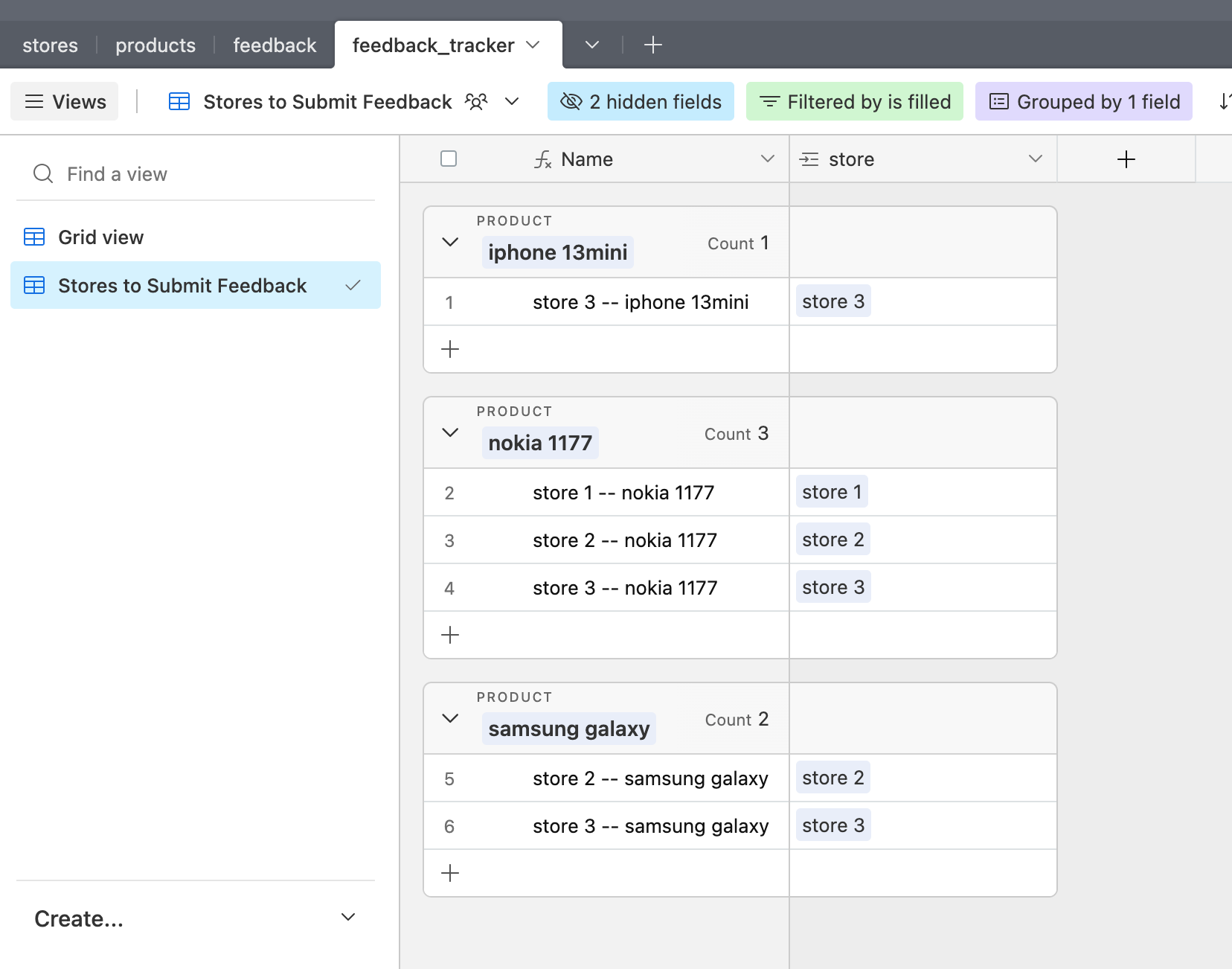
Task: Select cell store 2 -- samsung galaxy
Action: point(650,778)
